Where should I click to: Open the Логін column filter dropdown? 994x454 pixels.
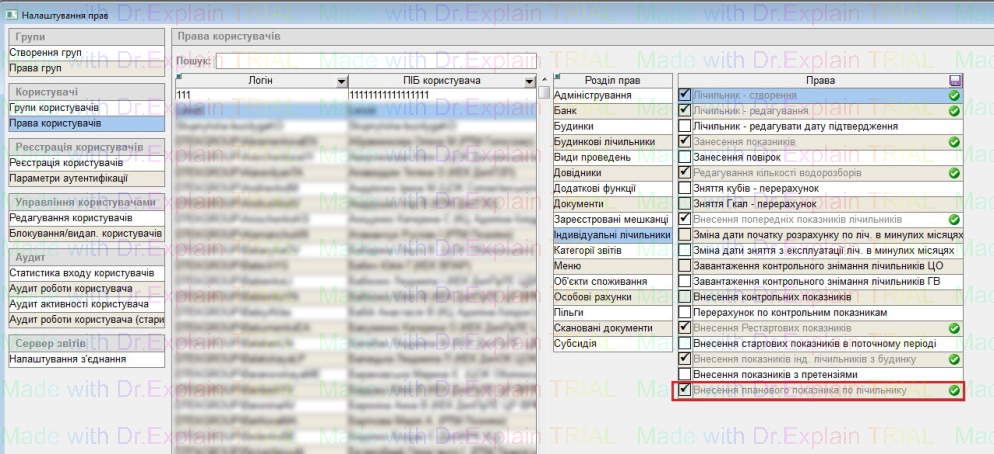point(342,80)
